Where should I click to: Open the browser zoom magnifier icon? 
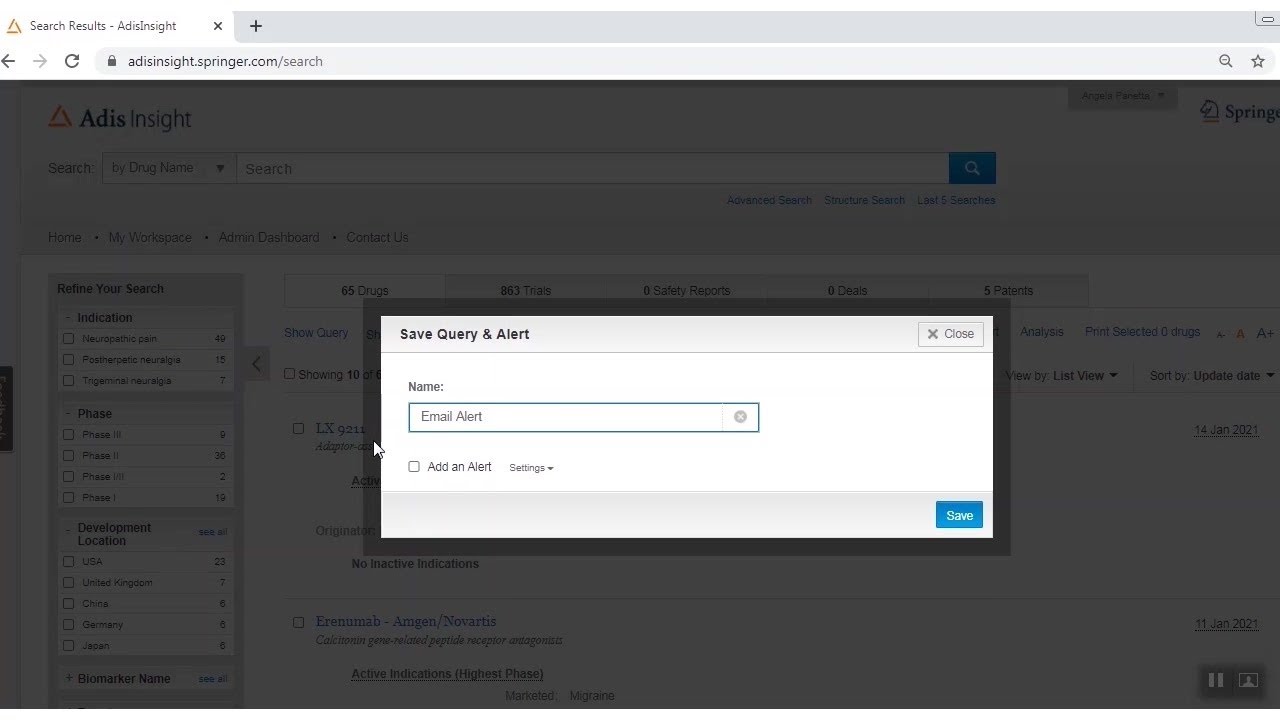(x=1226, y=61)
